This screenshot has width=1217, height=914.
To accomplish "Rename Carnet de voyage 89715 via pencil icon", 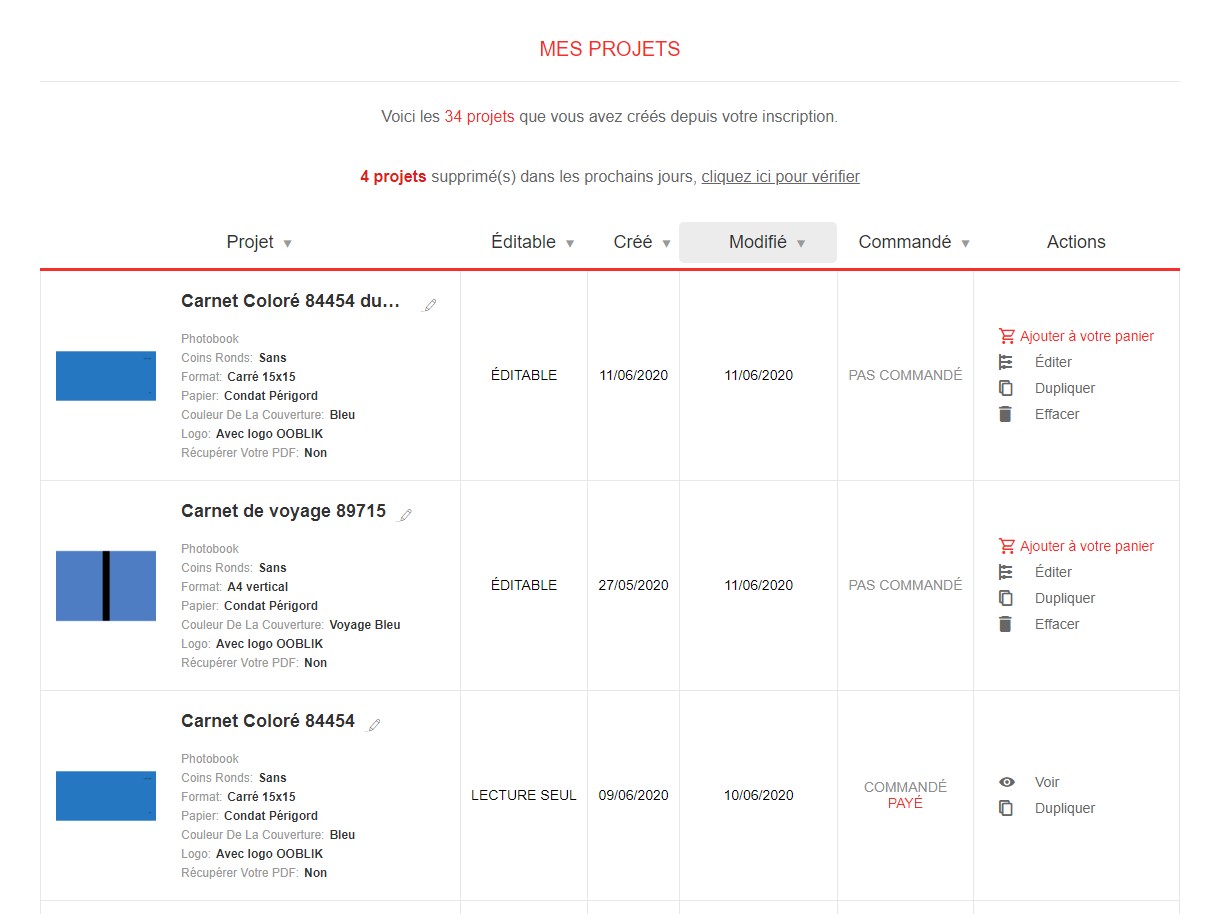I will click(x=405, y=515).
